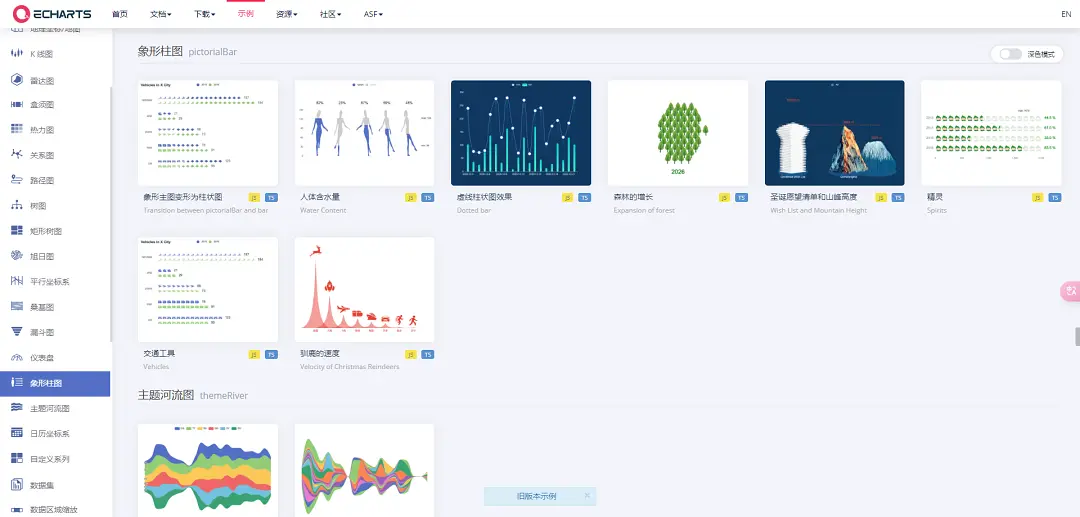Open the second multicolor themeRiver thumbnail
1080x517 pixels.
(364, 470)
